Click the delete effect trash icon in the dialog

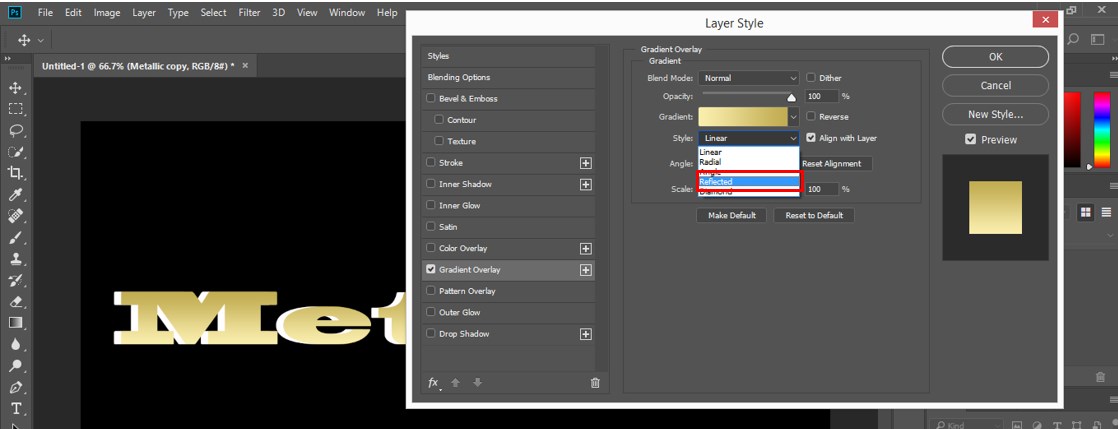[x=595, y=383]
